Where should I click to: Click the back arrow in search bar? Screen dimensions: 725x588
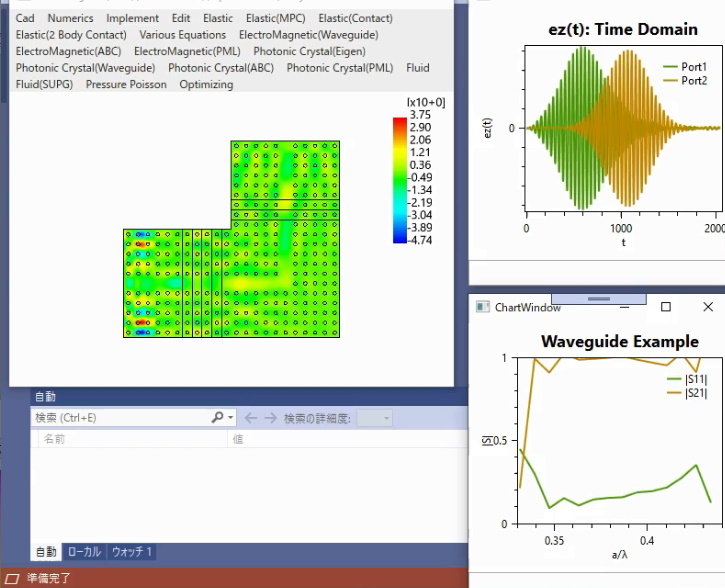(x=251, y=418)
